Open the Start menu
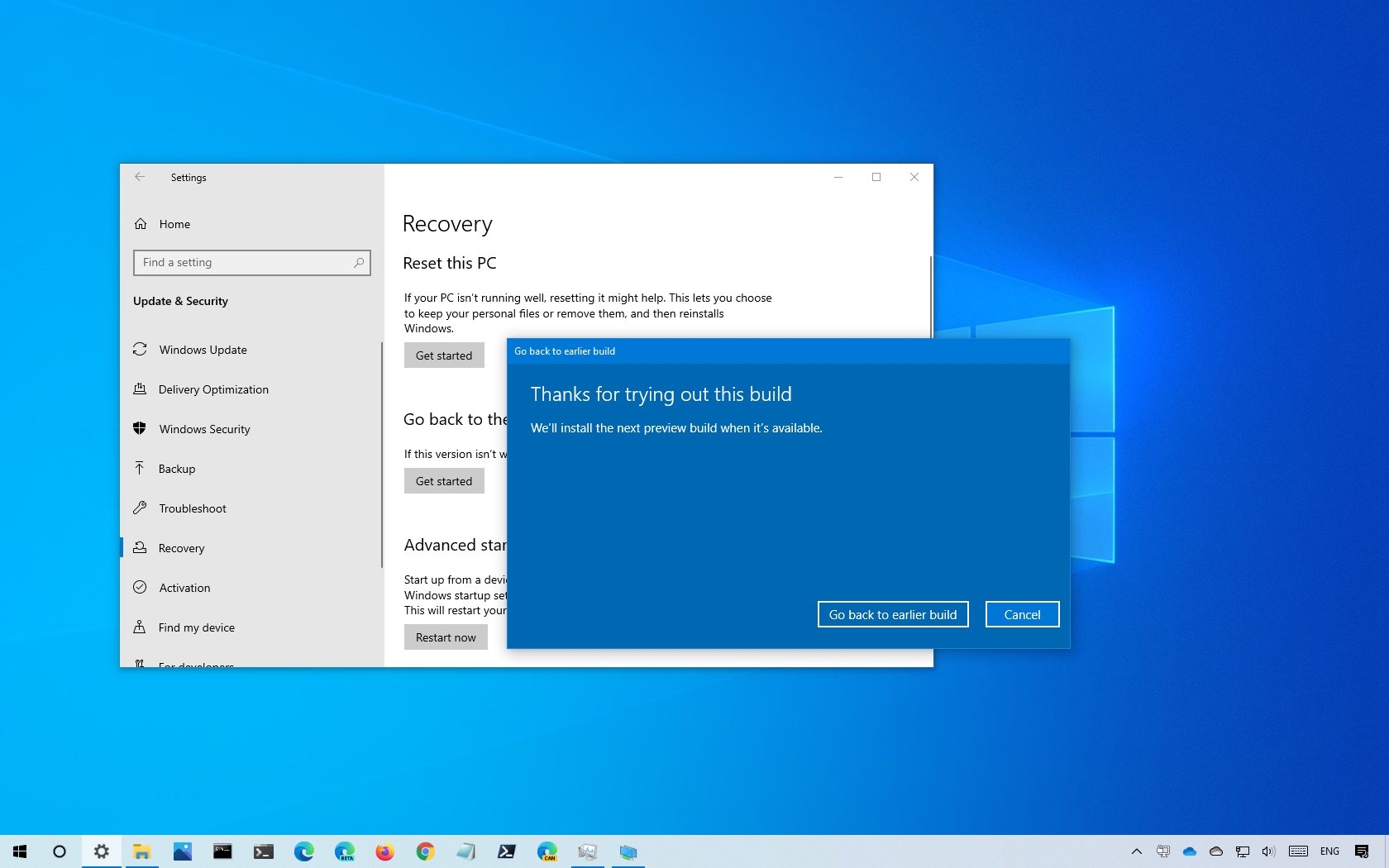Screen dimensions: 1389x868 tap(19, 851)
